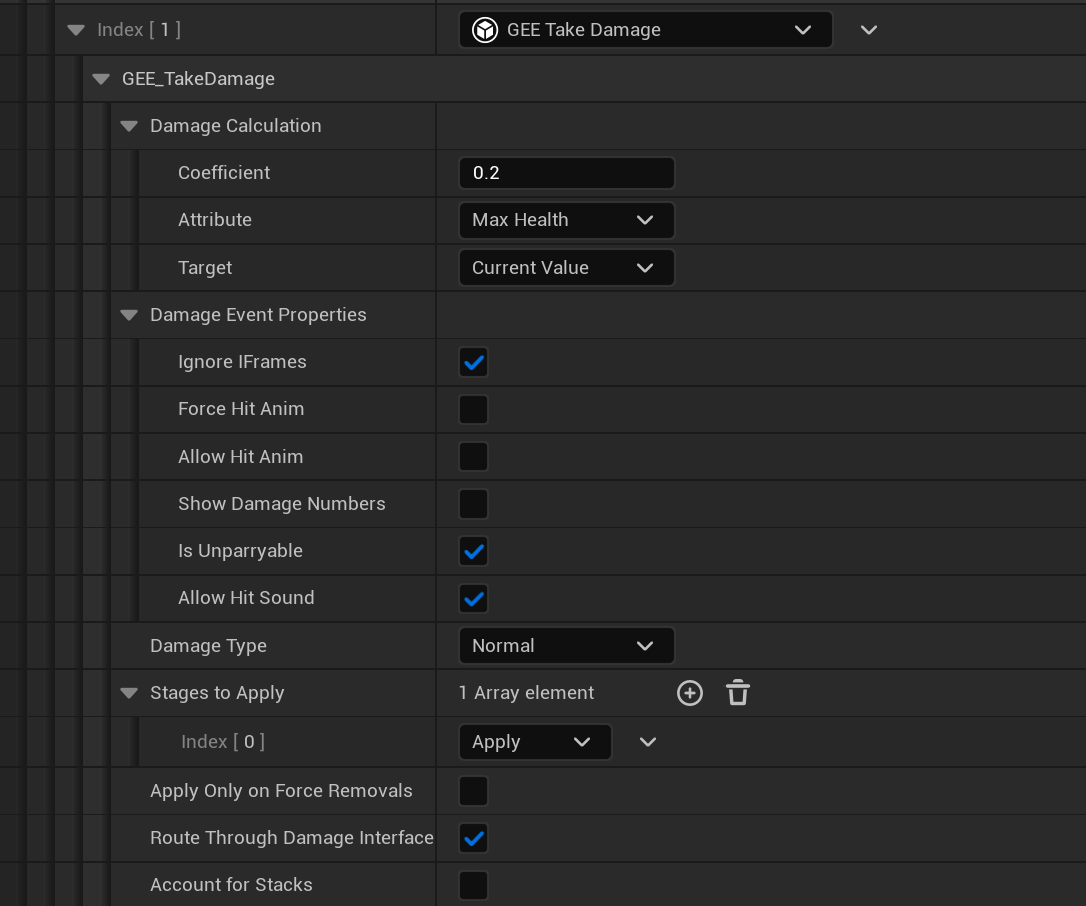Collapse the Damage Calculation section

point(129,126)
